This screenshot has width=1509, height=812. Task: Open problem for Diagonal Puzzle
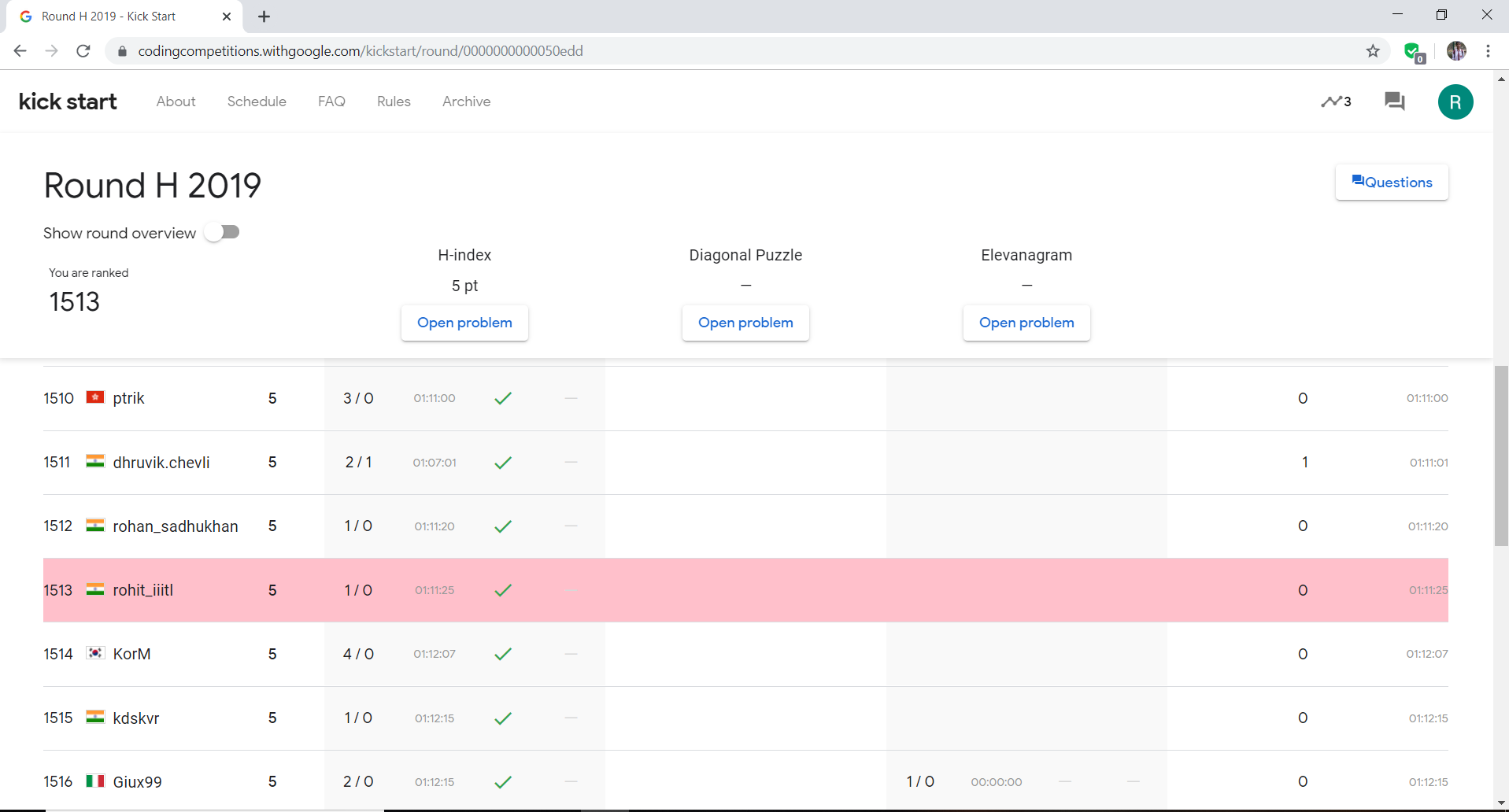pos(745,323)
